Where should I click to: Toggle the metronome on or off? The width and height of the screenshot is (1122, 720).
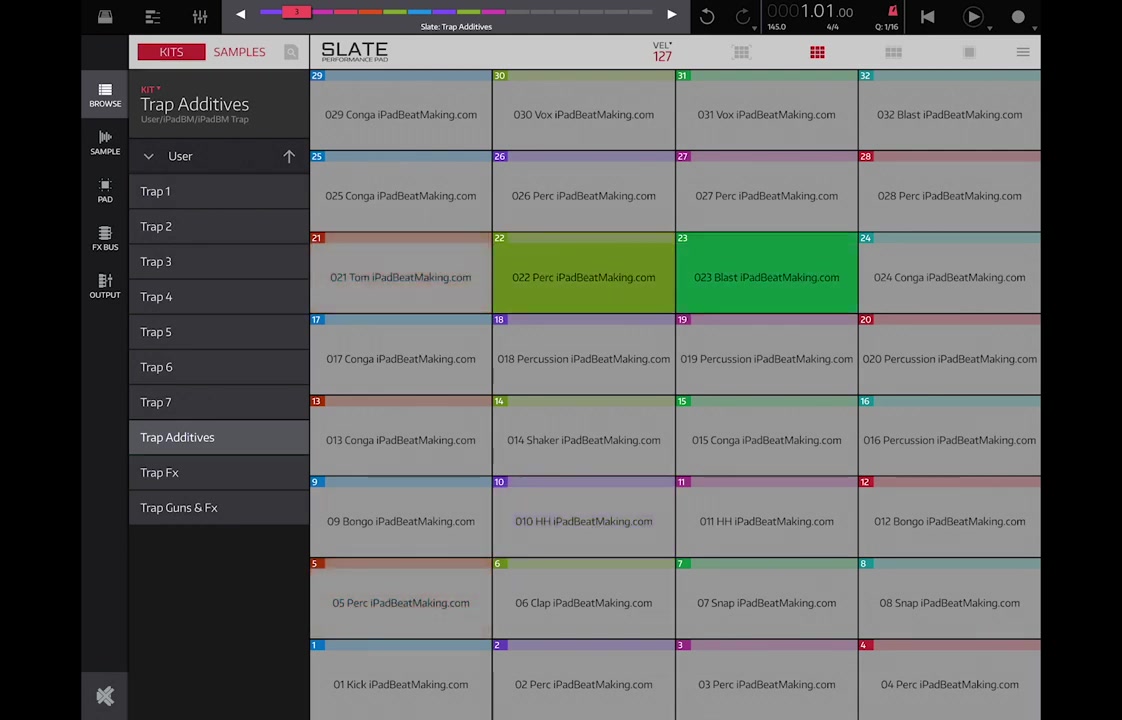point(892,12)
